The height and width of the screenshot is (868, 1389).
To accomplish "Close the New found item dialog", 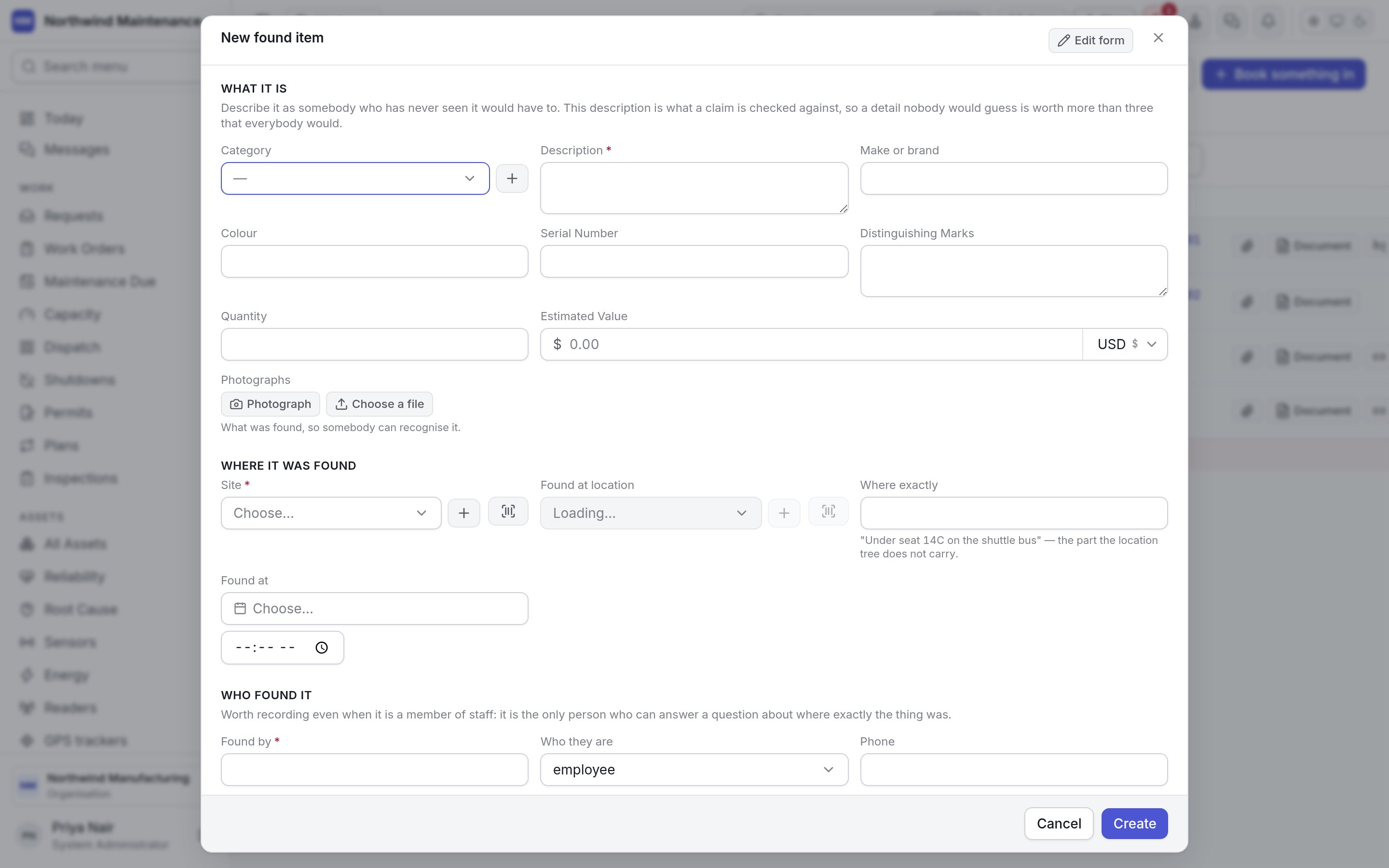I will pos(1158,38).
